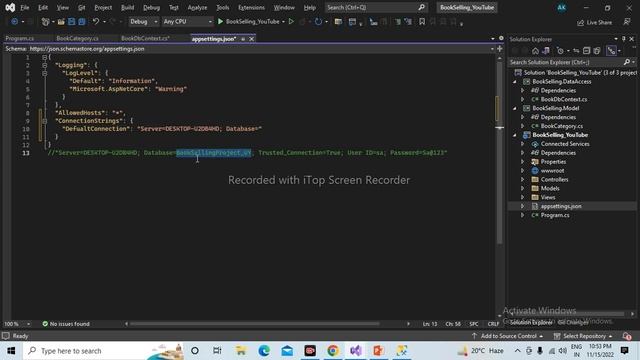
Task: Open the feedback icon beside Live Share
Action: [x=627, y=22]
